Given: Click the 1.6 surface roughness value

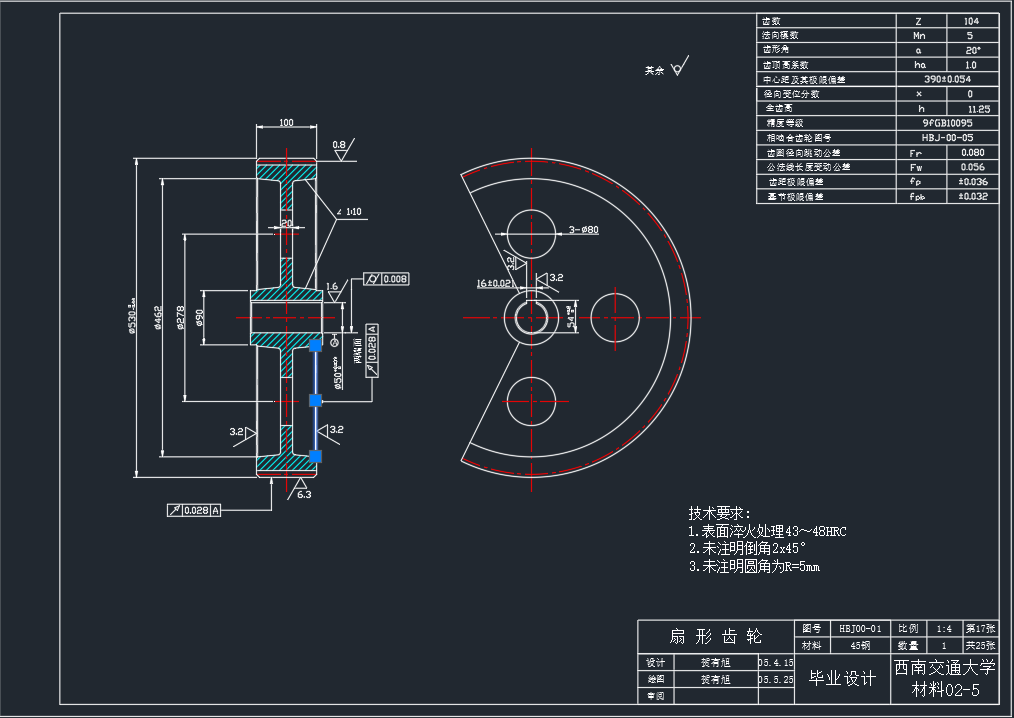Looking at the screenshot, I should 332,286.
